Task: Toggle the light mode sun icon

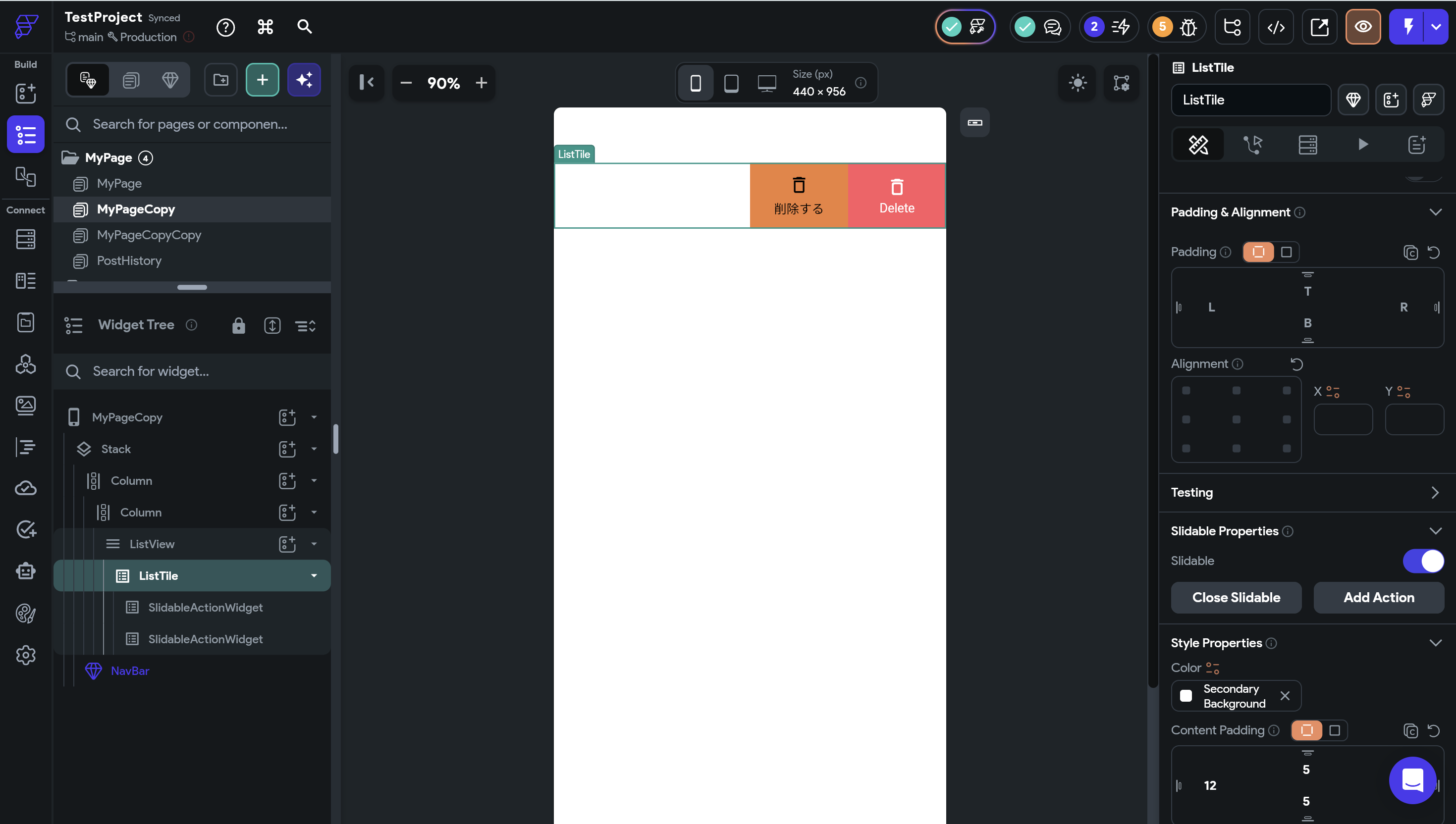Action: (x=1078, y=83)
